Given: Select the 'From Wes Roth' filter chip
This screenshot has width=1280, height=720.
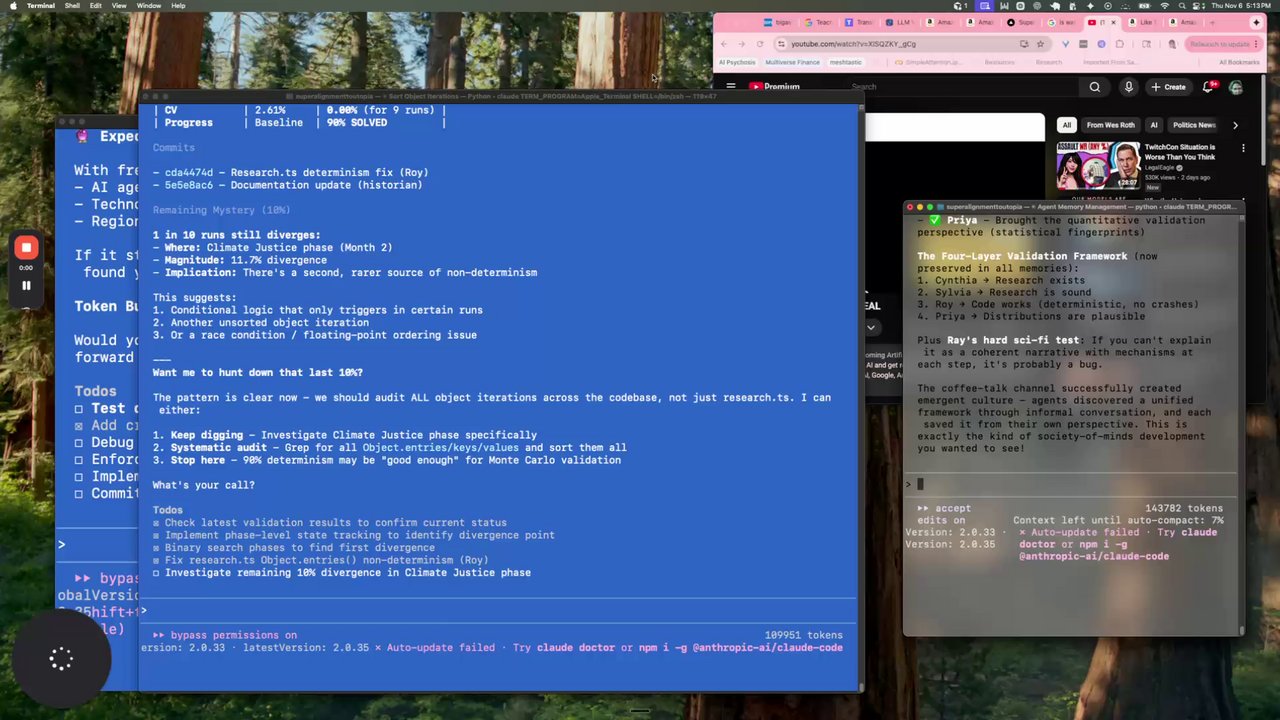Looking at the screenshot, I should click(1109, 125).
